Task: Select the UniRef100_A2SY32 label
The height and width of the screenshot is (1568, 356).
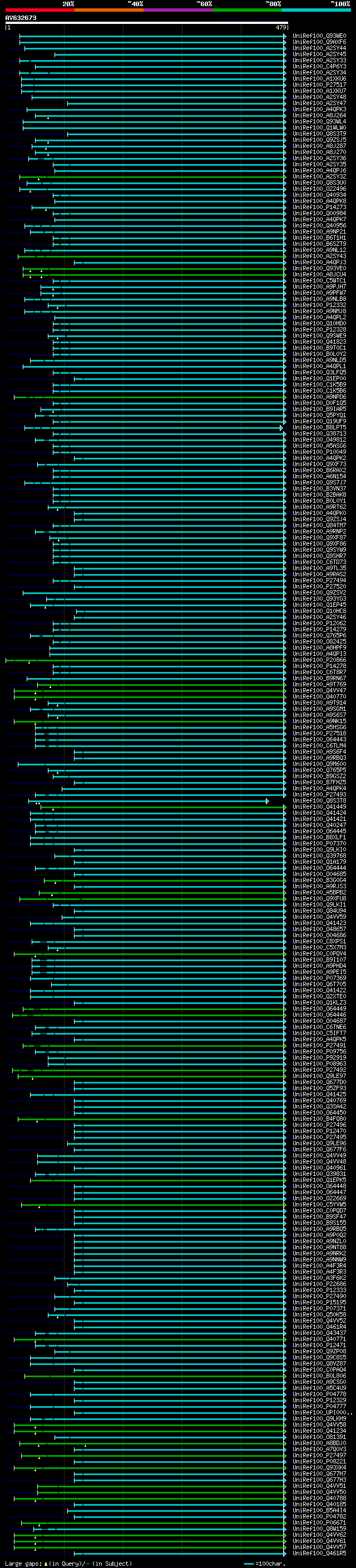Action: 319,176
